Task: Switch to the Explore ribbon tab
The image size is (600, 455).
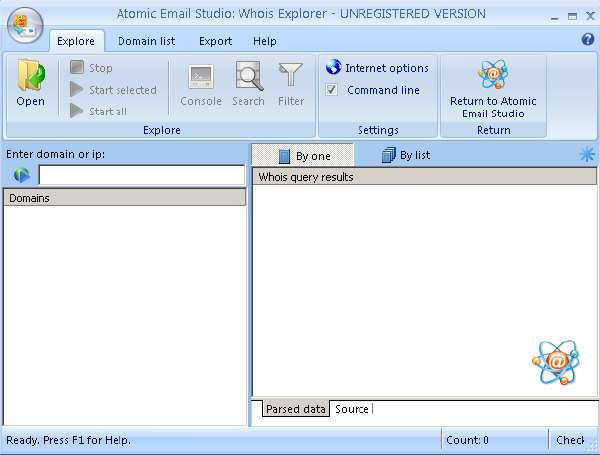Action: pyautogui.click(x=76, y=41)
